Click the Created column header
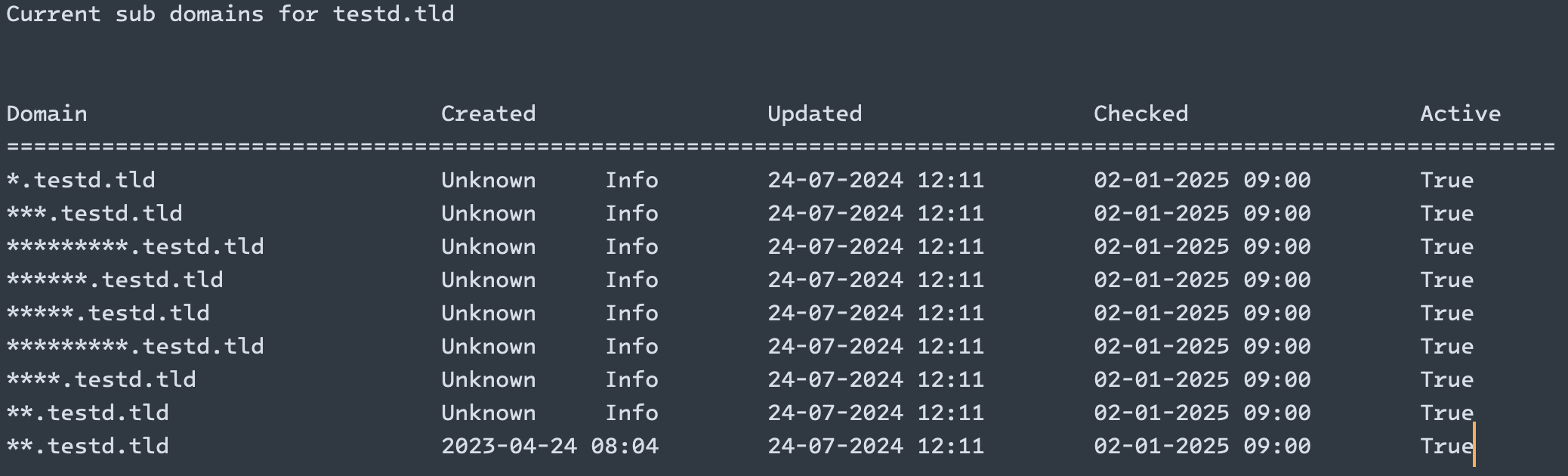Screen dimensions: 1568x476 pos(488,113)
